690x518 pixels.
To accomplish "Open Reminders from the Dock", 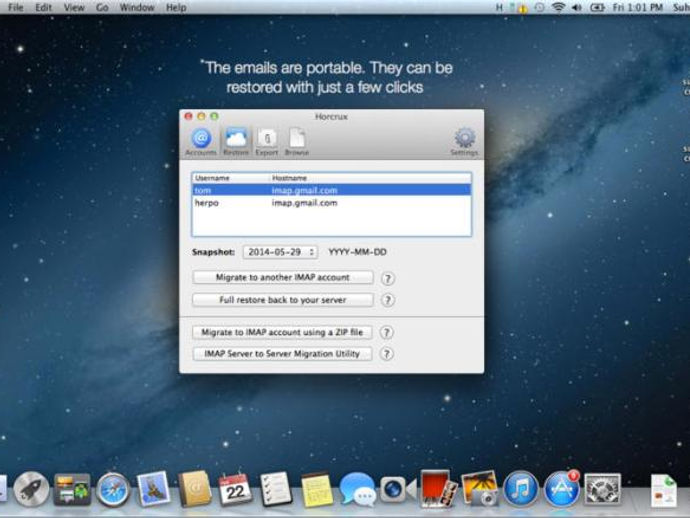I will coord(275,489).
